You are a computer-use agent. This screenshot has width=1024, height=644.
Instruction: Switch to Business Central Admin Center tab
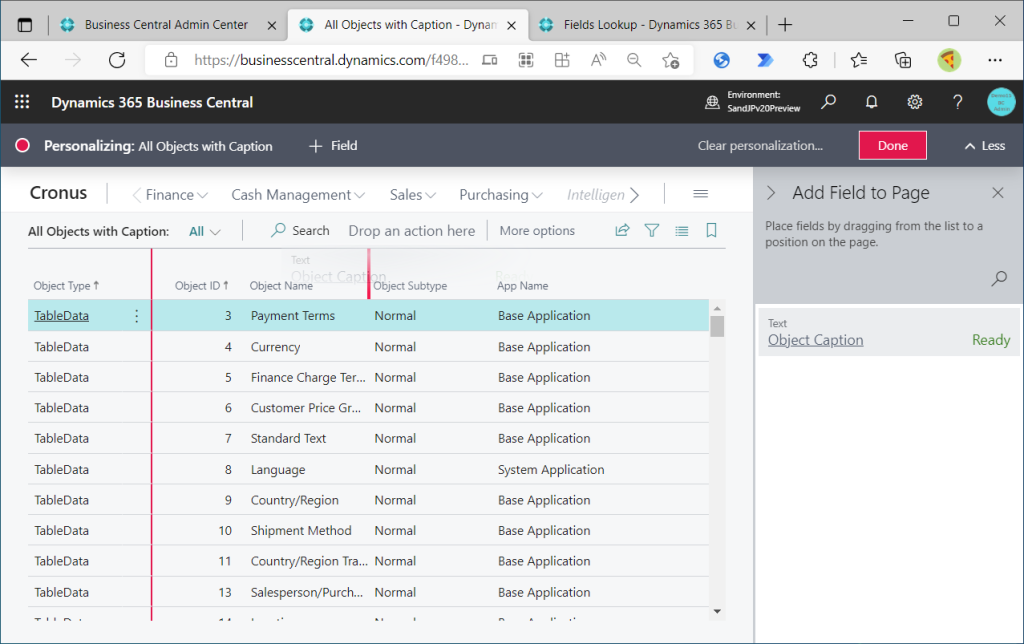[x=166, y=25]
